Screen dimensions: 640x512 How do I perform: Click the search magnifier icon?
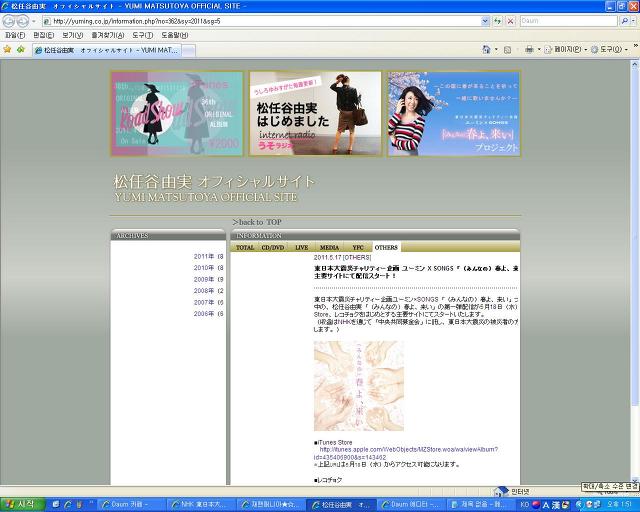(x=624, y=20)
